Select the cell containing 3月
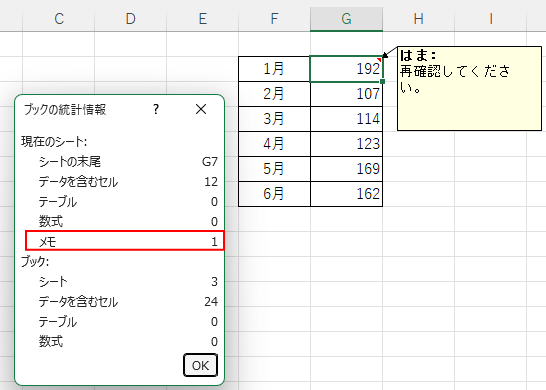This screenshot has height=390, width=546. click(274, 119)
